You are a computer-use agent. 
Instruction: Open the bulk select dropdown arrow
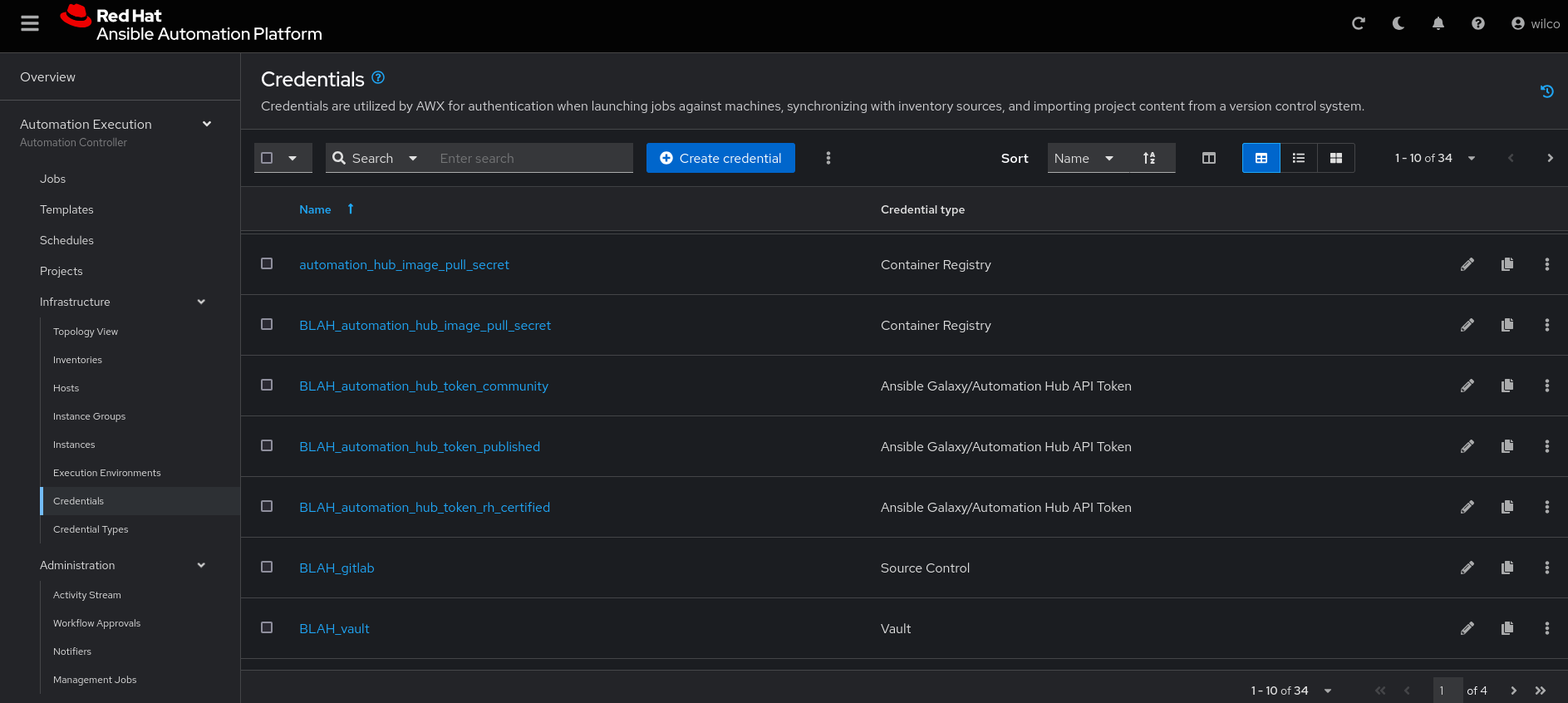(292, 158)
